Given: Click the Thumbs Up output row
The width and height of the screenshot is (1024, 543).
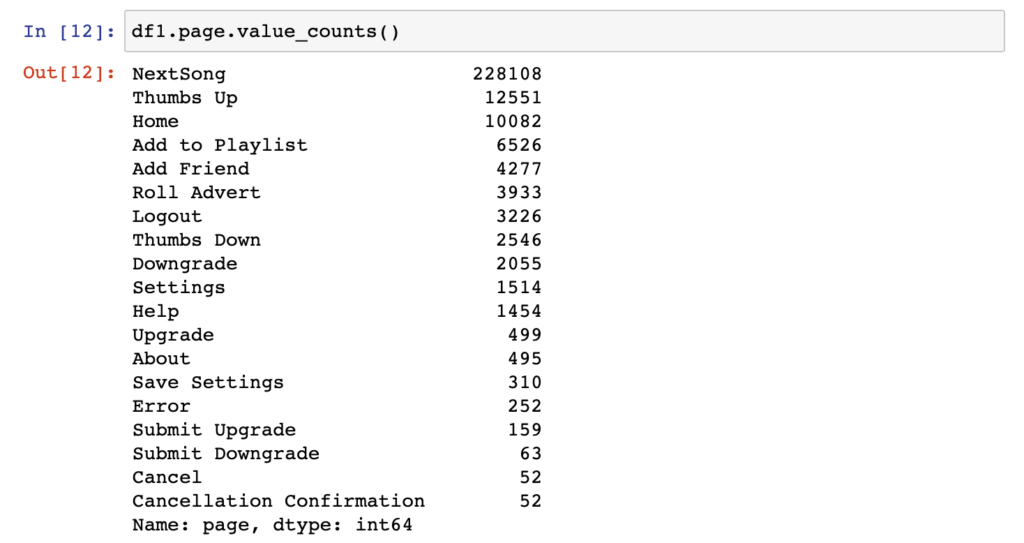Looking at the screenshot, I should 337,97.
